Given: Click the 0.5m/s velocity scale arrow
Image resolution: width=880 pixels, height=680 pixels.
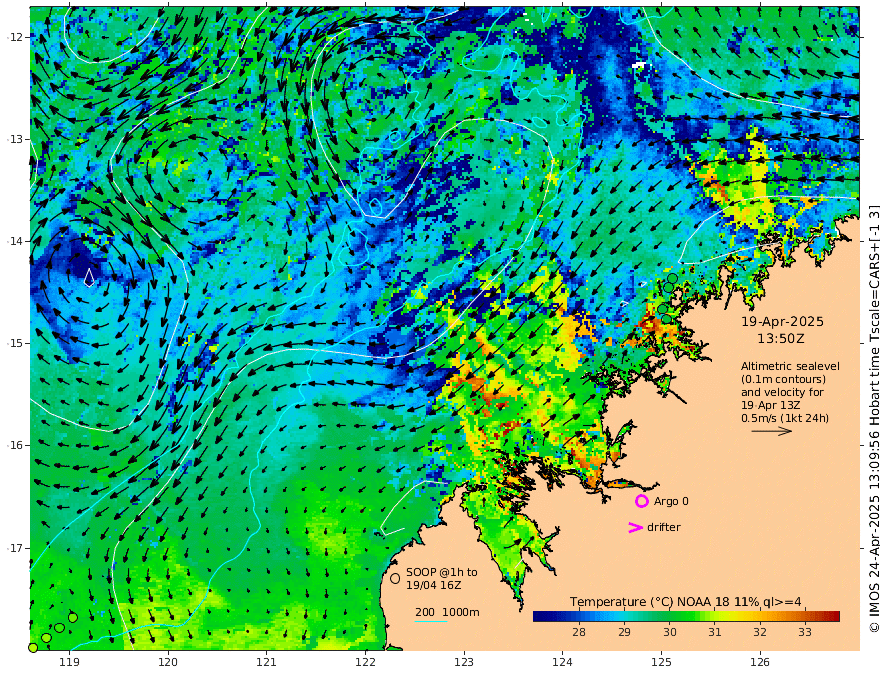Looking at the screenshot, I should click(772, 431).
